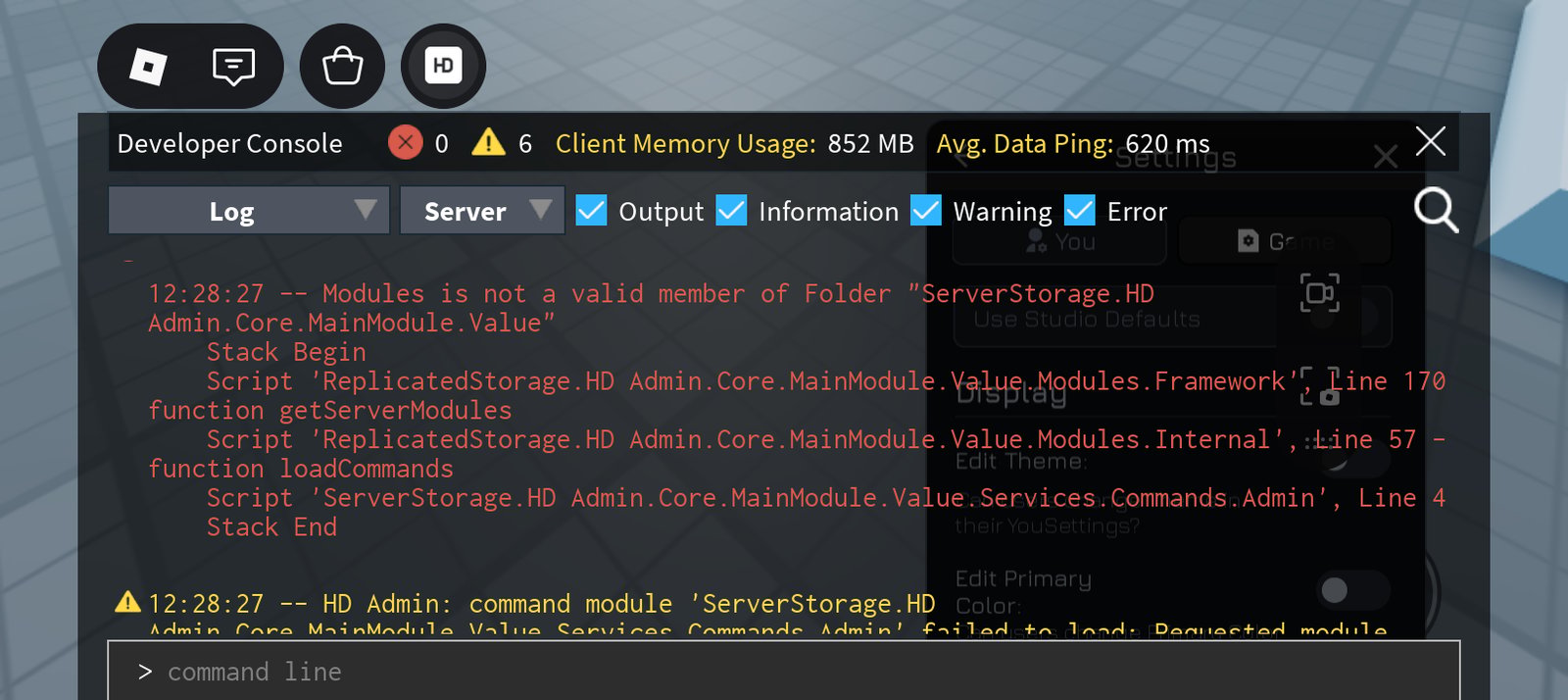Image resolution: width=1568 pixels, height=700 pixels.
Task: Open the Roblox menu logo button
Action: [148, 67]
